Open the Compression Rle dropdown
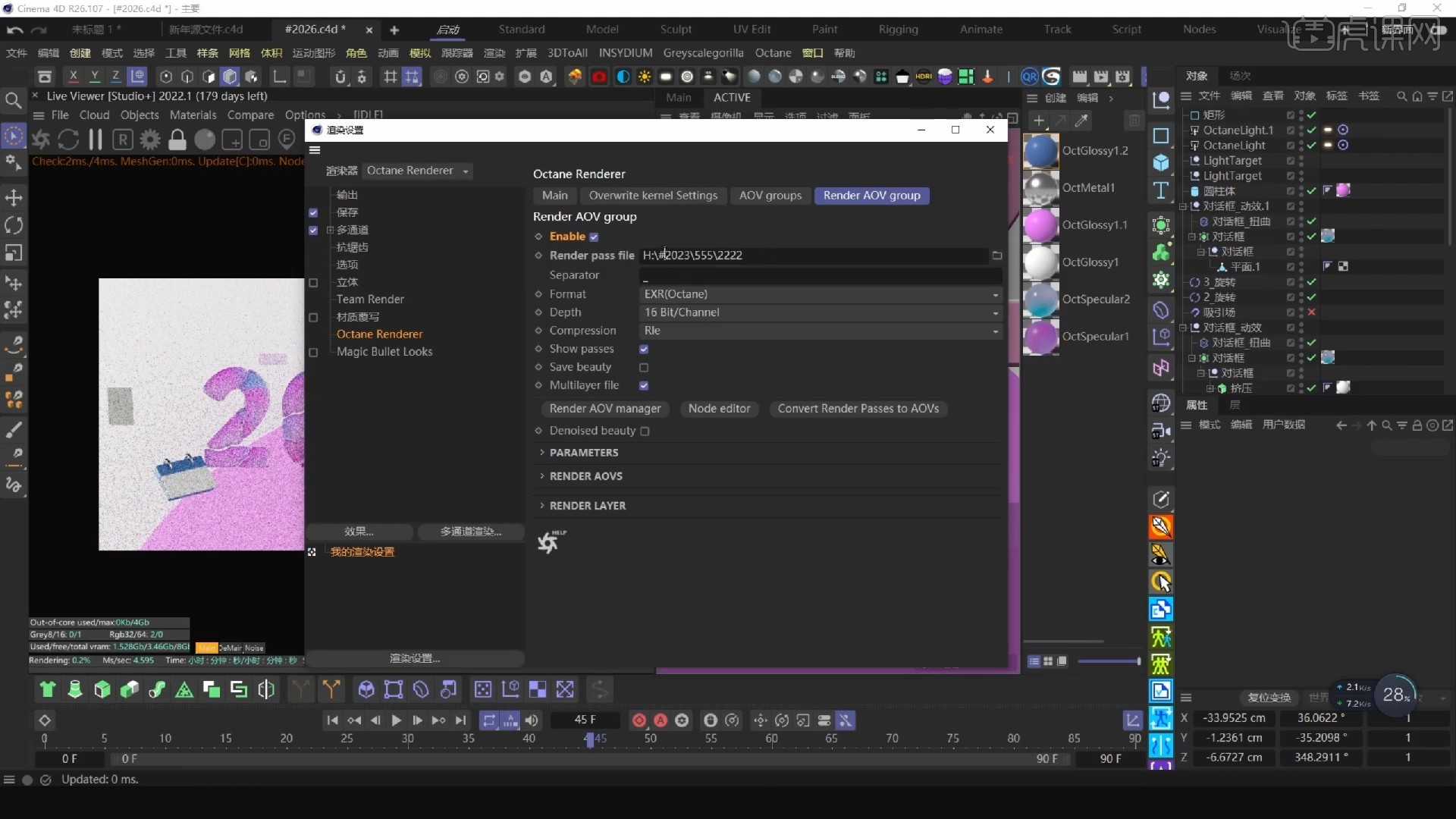The height and width of the screenshot is (819, 1456). pos(821,331)
